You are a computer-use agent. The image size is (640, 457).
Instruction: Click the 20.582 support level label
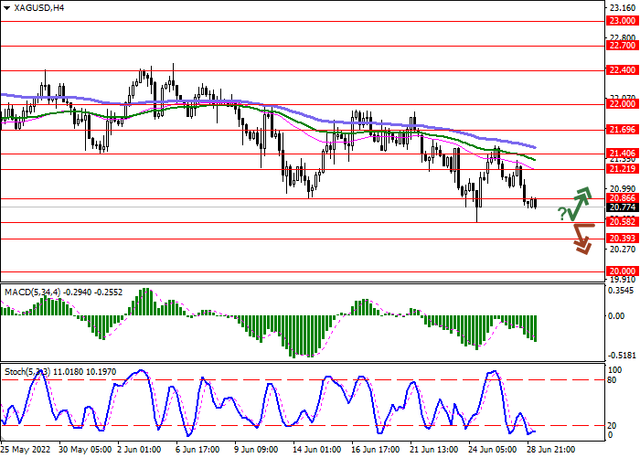[621, 222]
